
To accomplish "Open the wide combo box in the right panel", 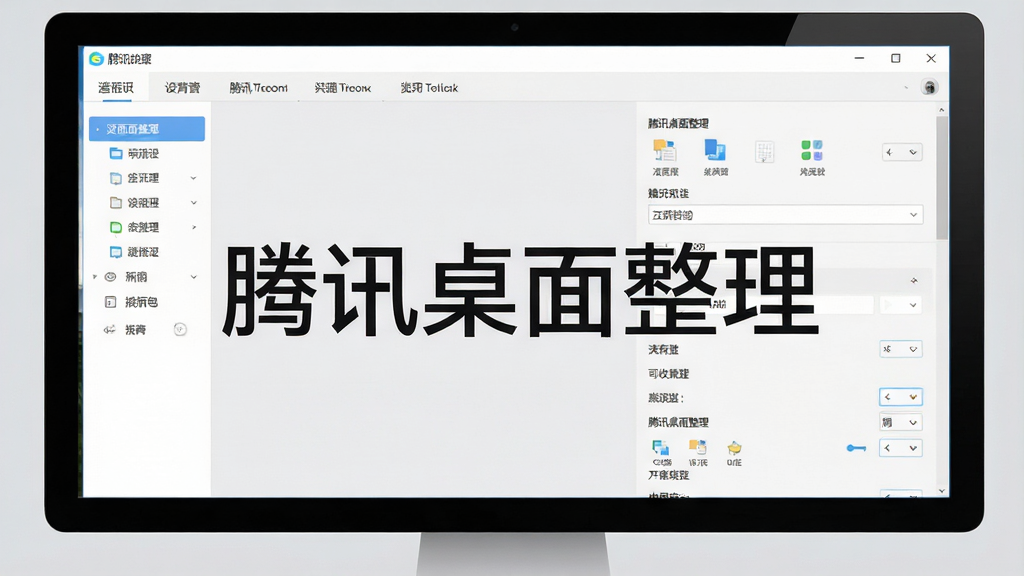I will tap(785, 215).
